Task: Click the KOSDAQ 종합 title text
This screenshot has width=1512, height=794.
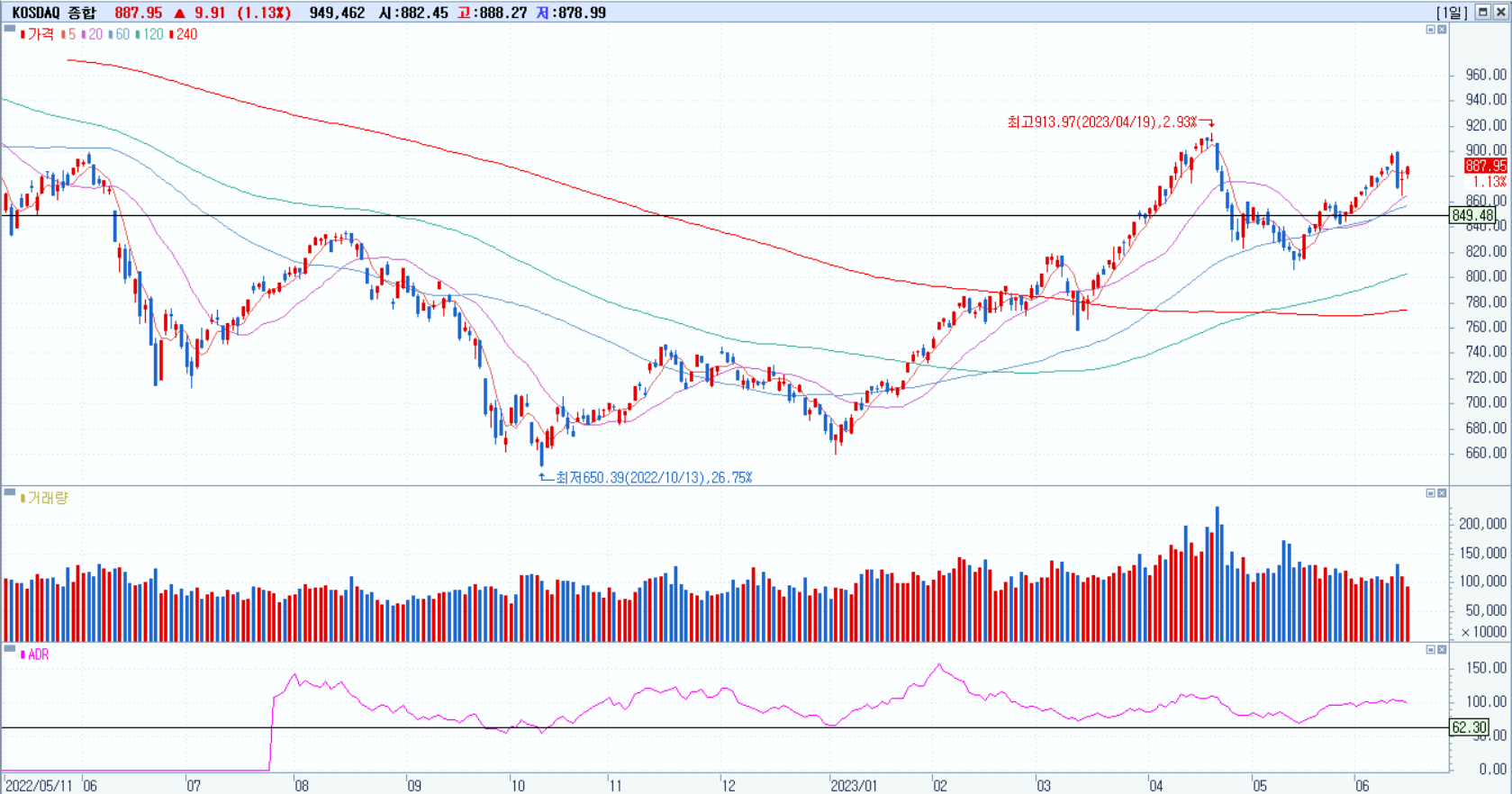Action: pos(53,13)
